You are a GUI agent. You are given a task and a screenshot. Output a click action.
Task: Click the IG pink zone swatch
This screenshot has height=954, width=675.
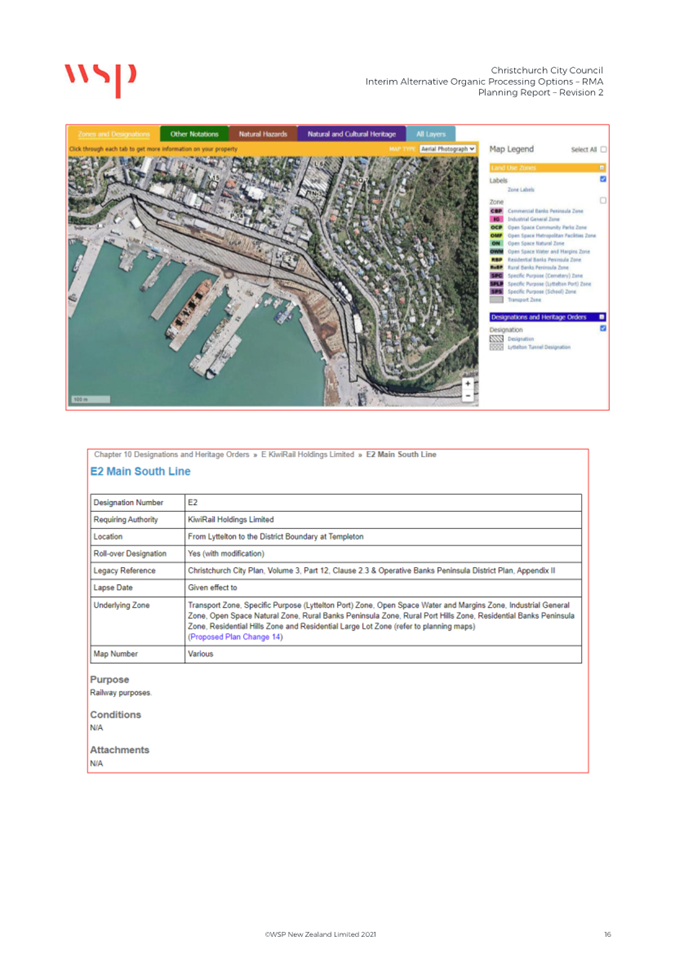[497, 219]
